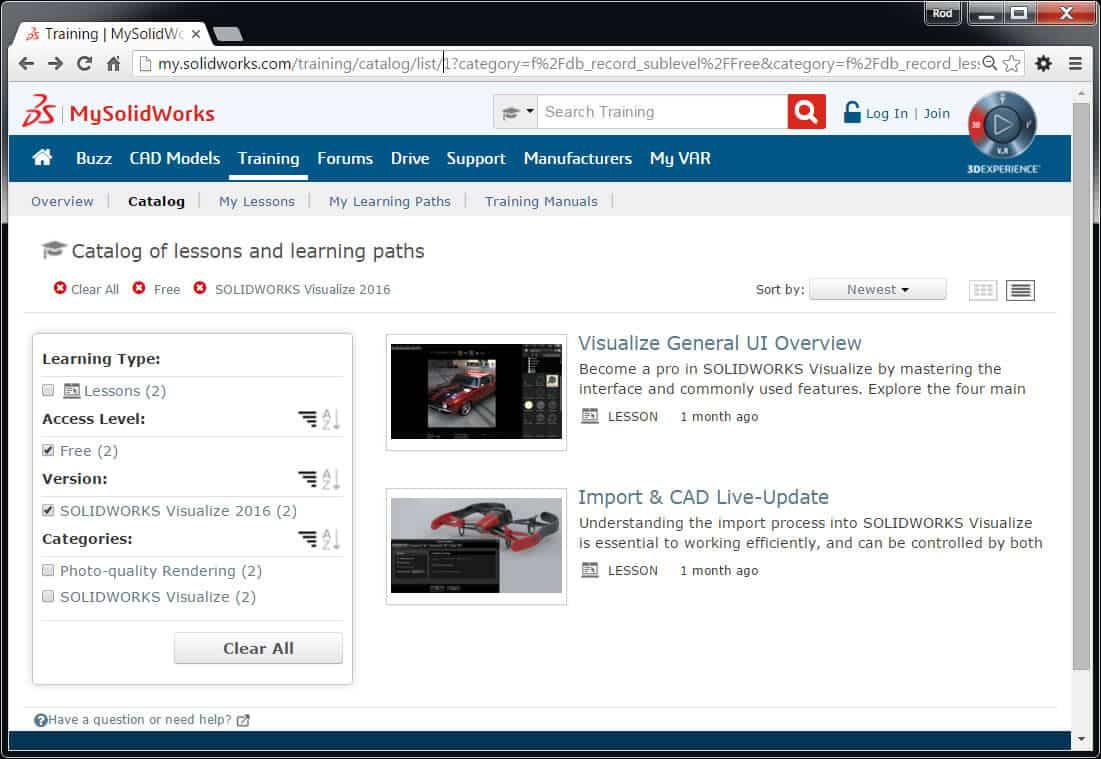
Task: Bookmark this page with star icon
Action: click(x=1012, y=63)
